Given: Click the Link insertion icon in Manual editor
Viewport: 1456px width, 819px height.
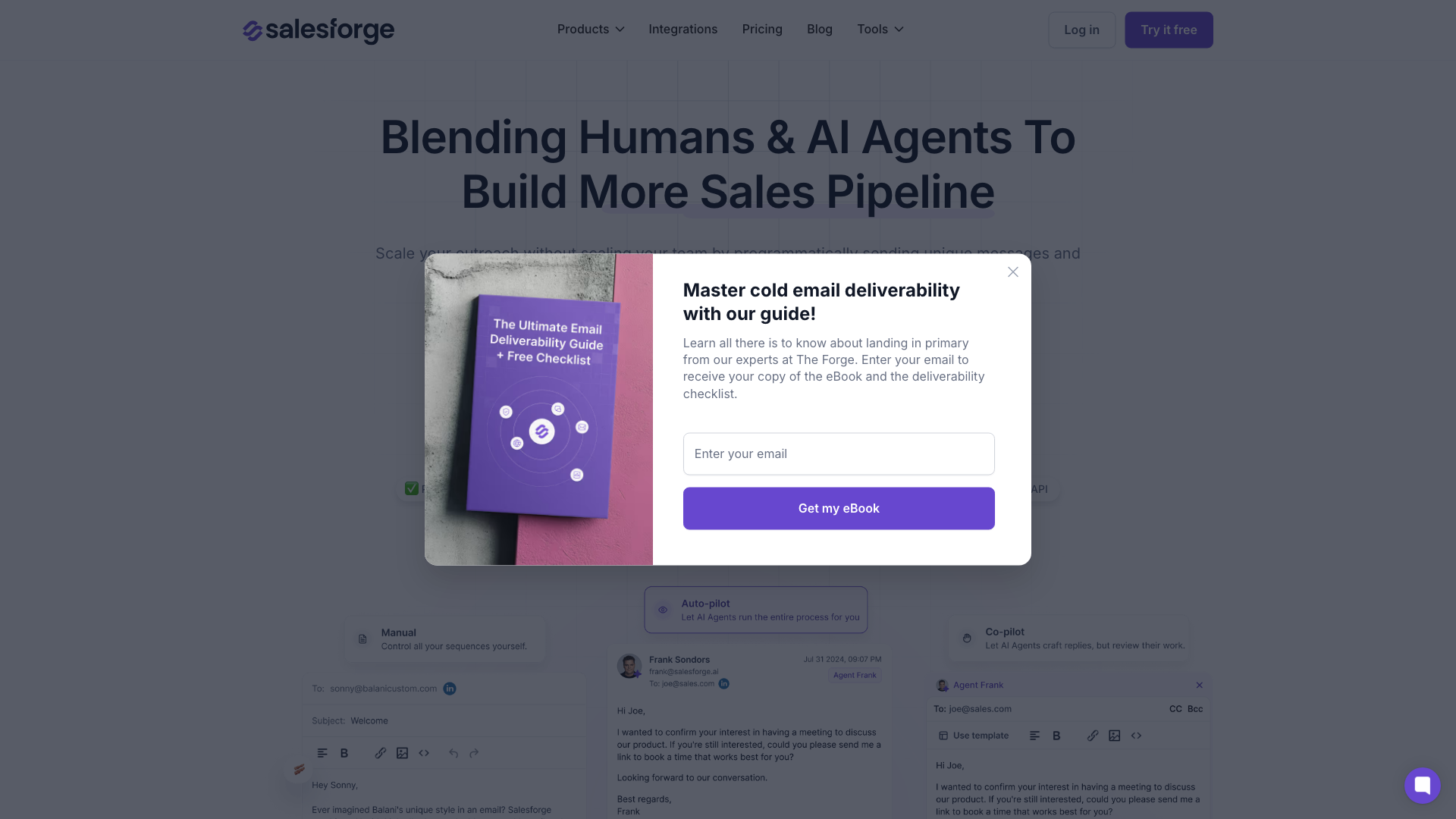Looking at the screenshot, I should click(x=381, y=753).
